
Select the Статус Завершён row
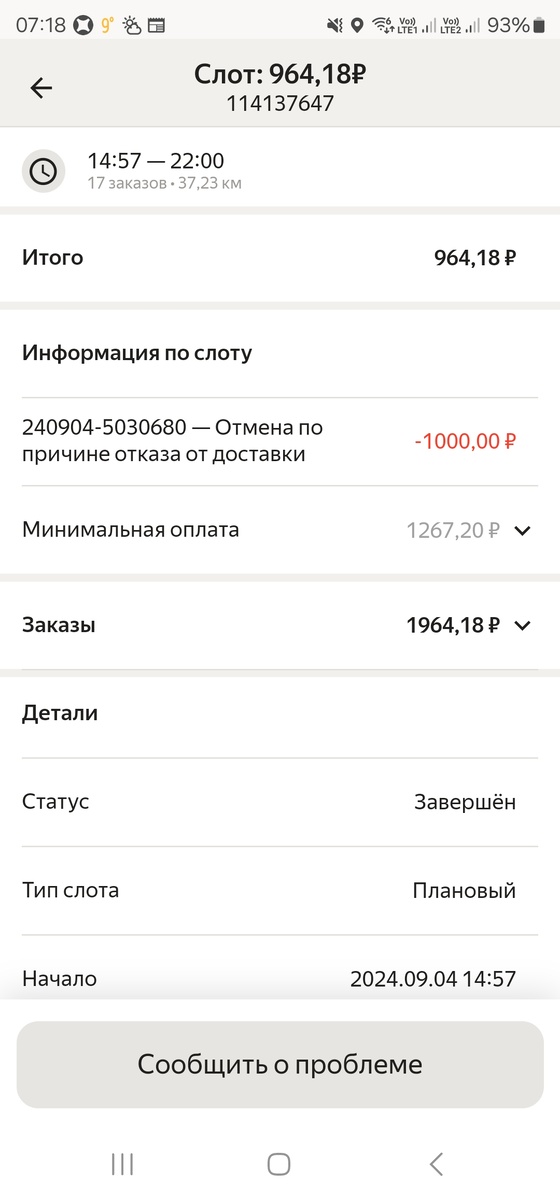[280, 802]
